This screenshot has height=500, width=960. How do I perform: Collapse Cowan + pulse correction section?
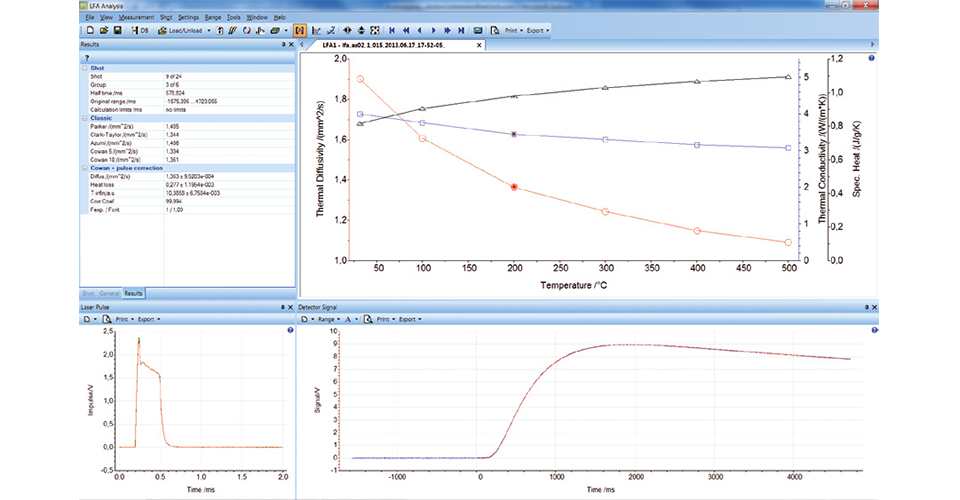coord(84,167)
